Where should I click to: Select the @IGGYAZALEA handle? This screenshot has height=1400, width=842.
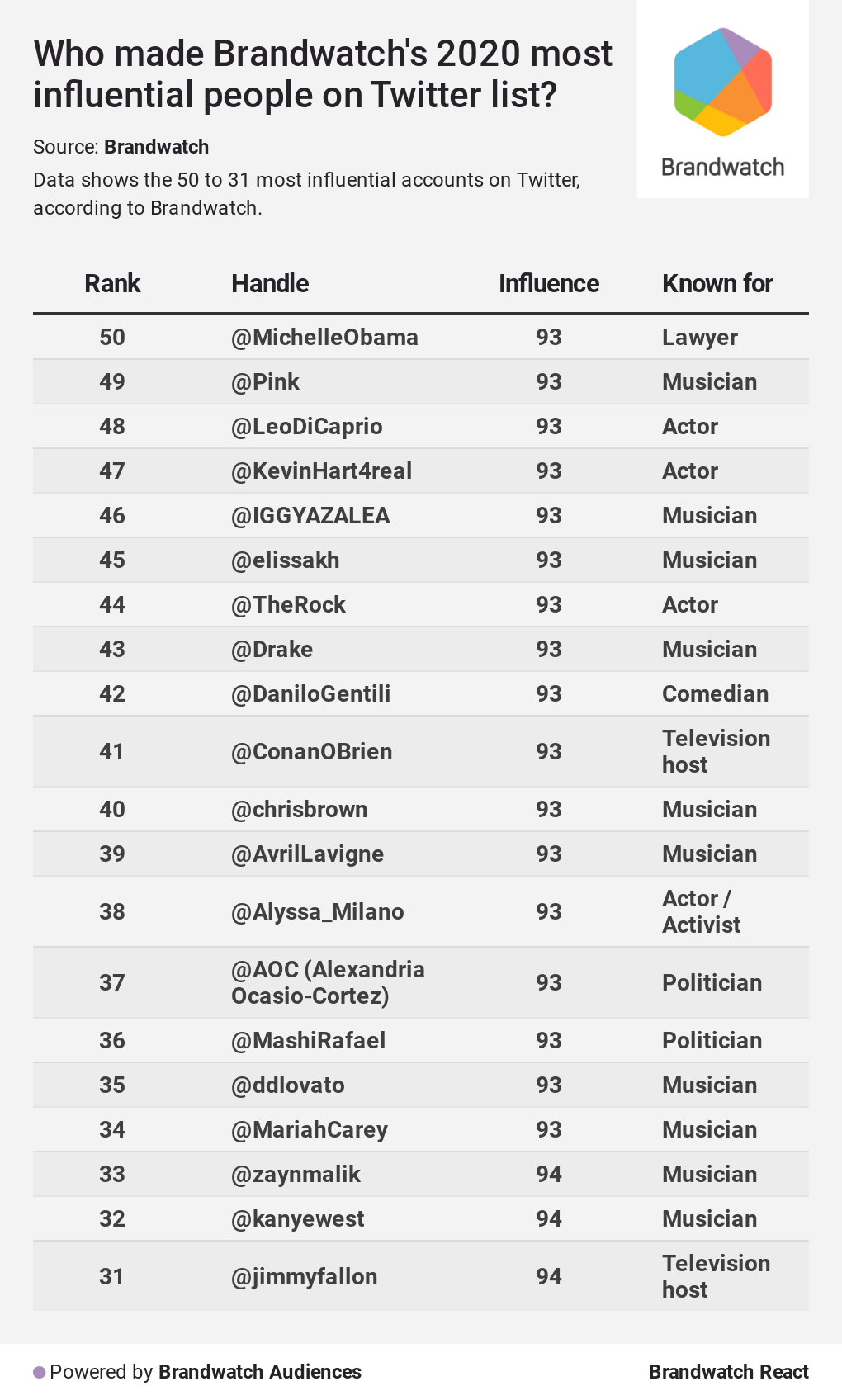(x=310, y=516)
